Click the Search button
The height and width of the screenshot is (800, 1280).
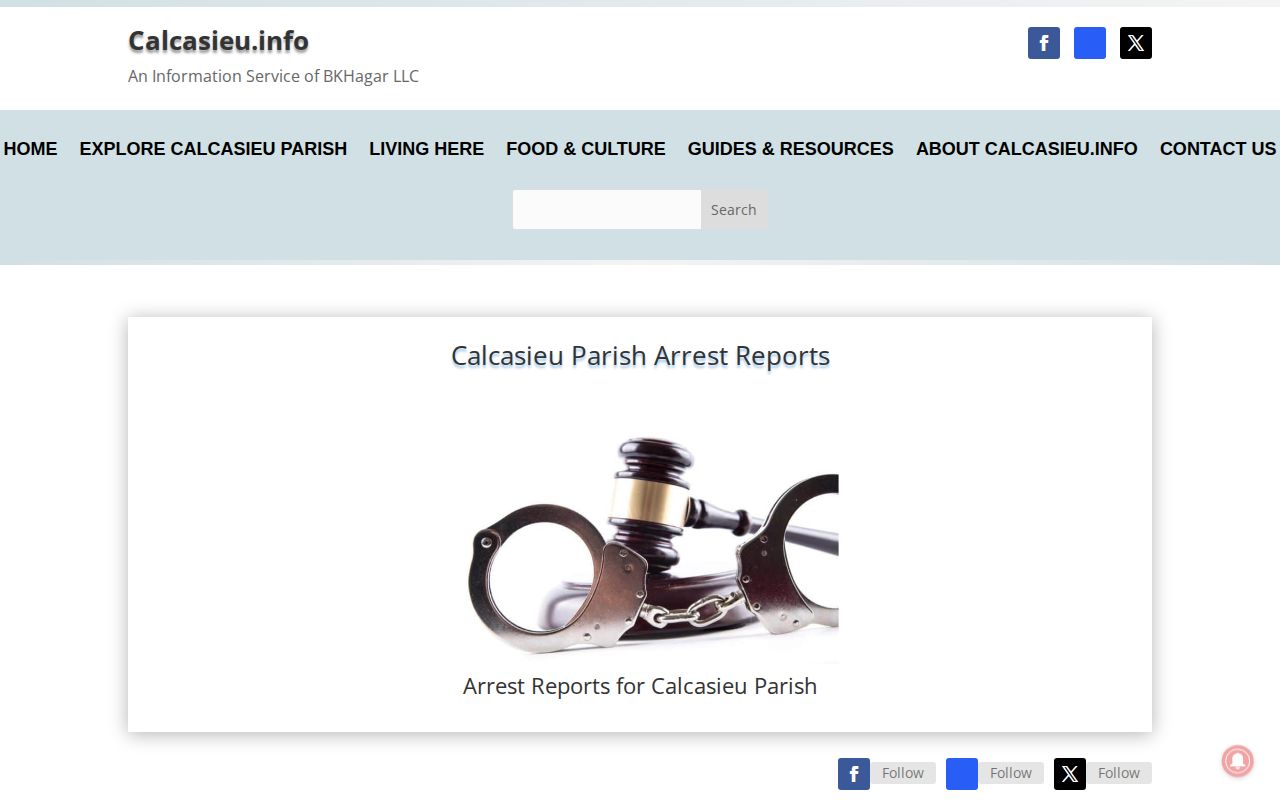pyautogui.click(x=734, y=210)
